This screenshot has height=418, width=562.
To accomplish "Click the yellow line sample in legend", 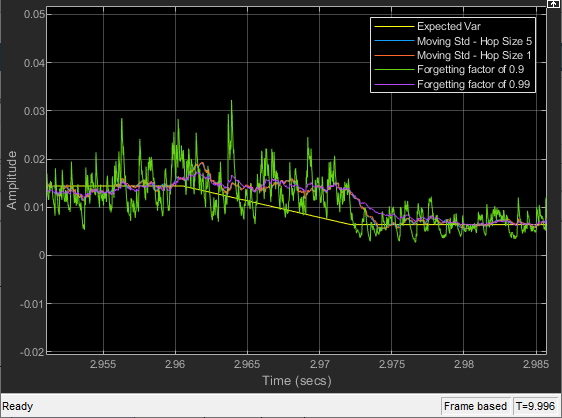I will [394, 27].
